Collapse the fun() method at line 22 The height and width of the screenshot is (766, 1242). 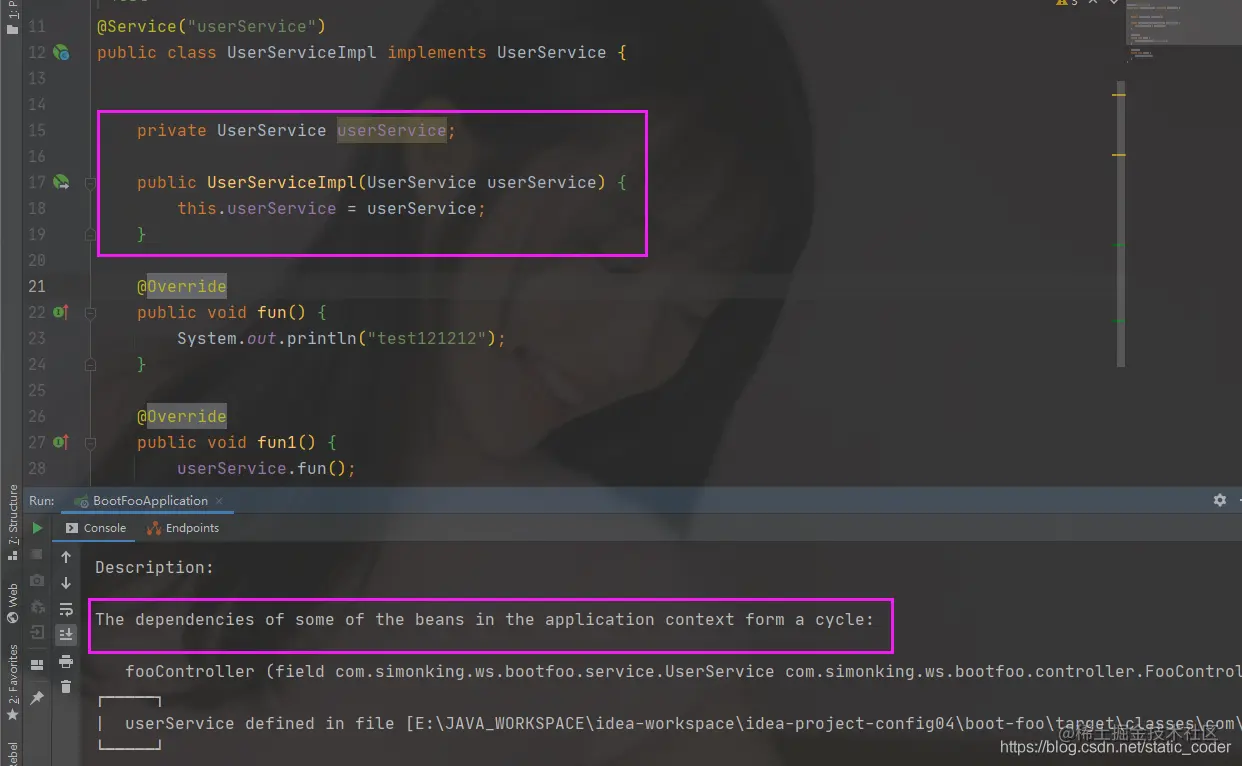(90, 313)
